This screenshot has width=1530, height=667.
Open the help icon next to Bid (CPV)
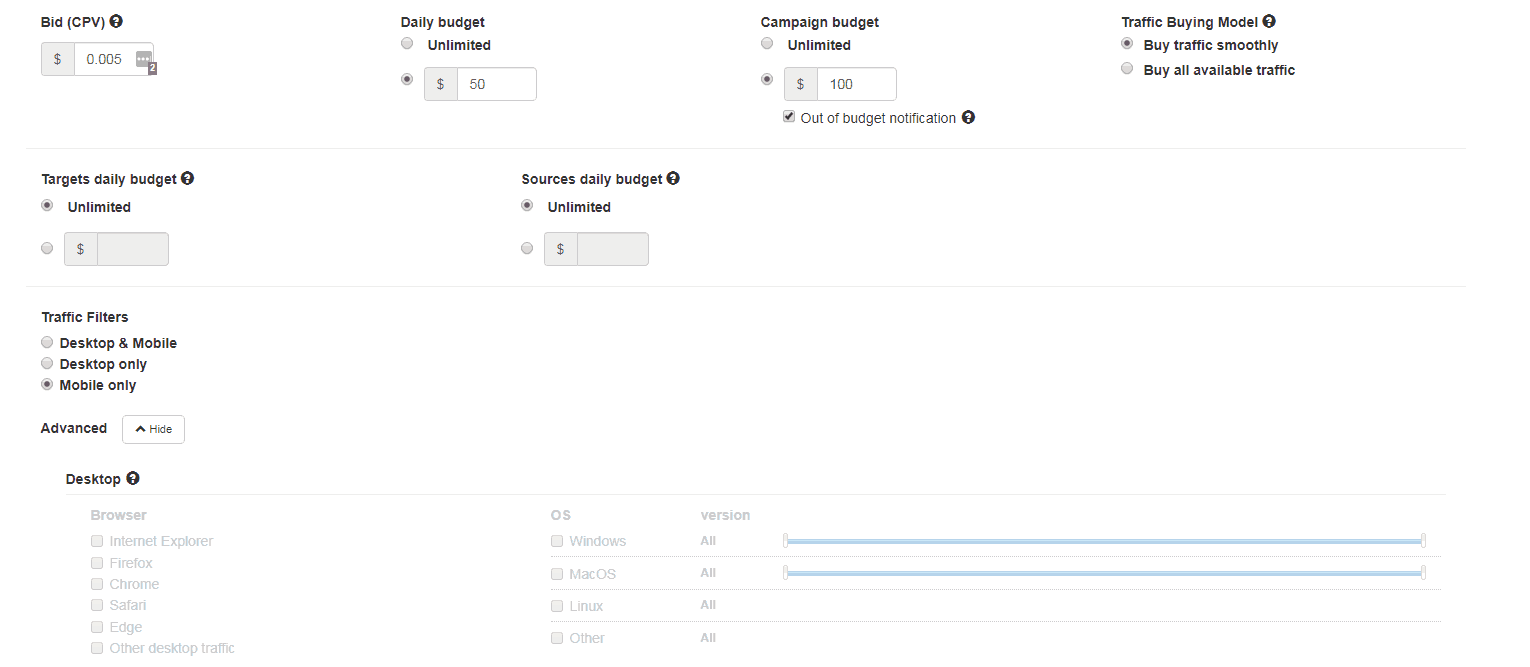[116, 21]
